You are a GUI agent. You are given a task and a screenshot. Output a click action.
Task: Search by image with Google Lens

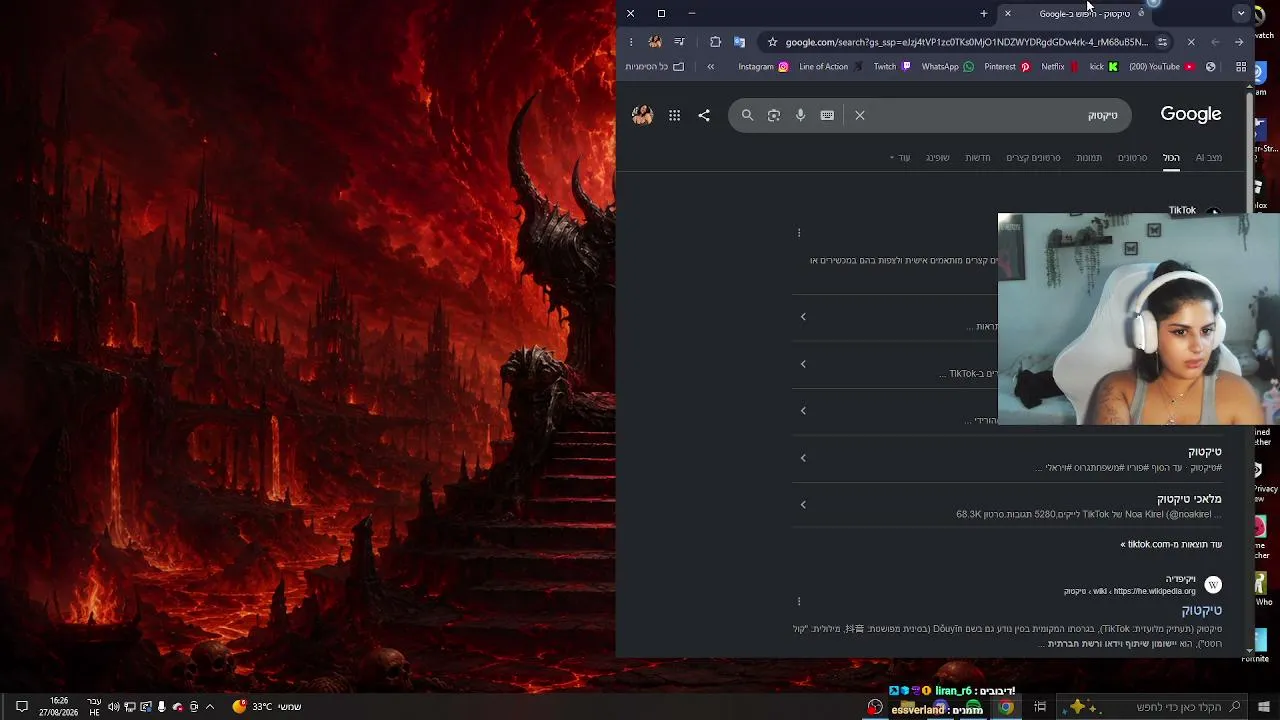(774, 115)
